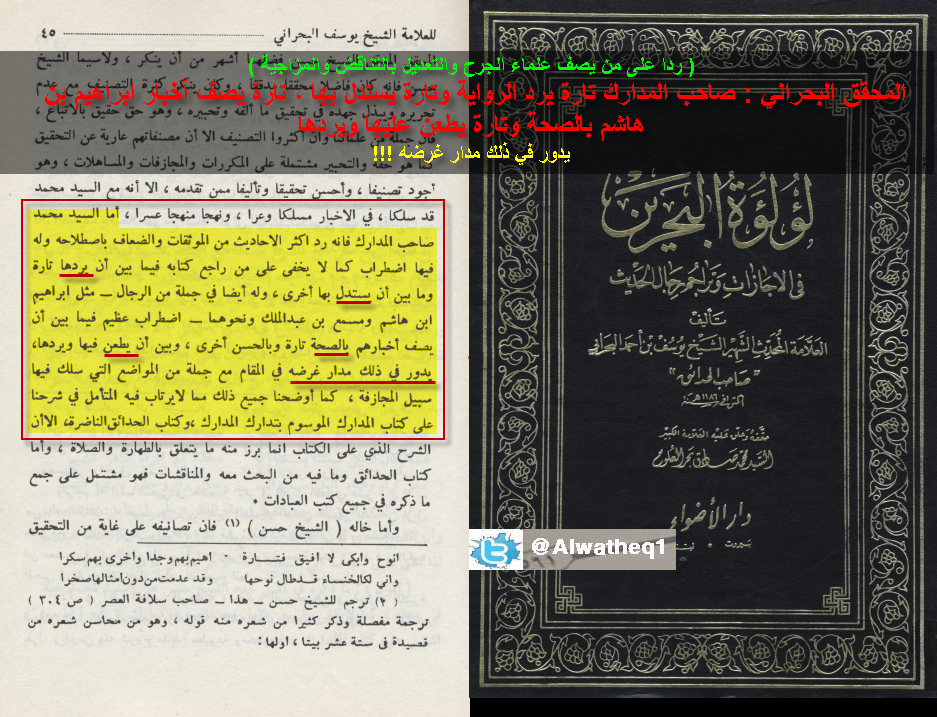
Task: Click the red line 'هاشم بالصحة وتارة يطعن عليها ويردها'
Action: (x=470, y=125)
